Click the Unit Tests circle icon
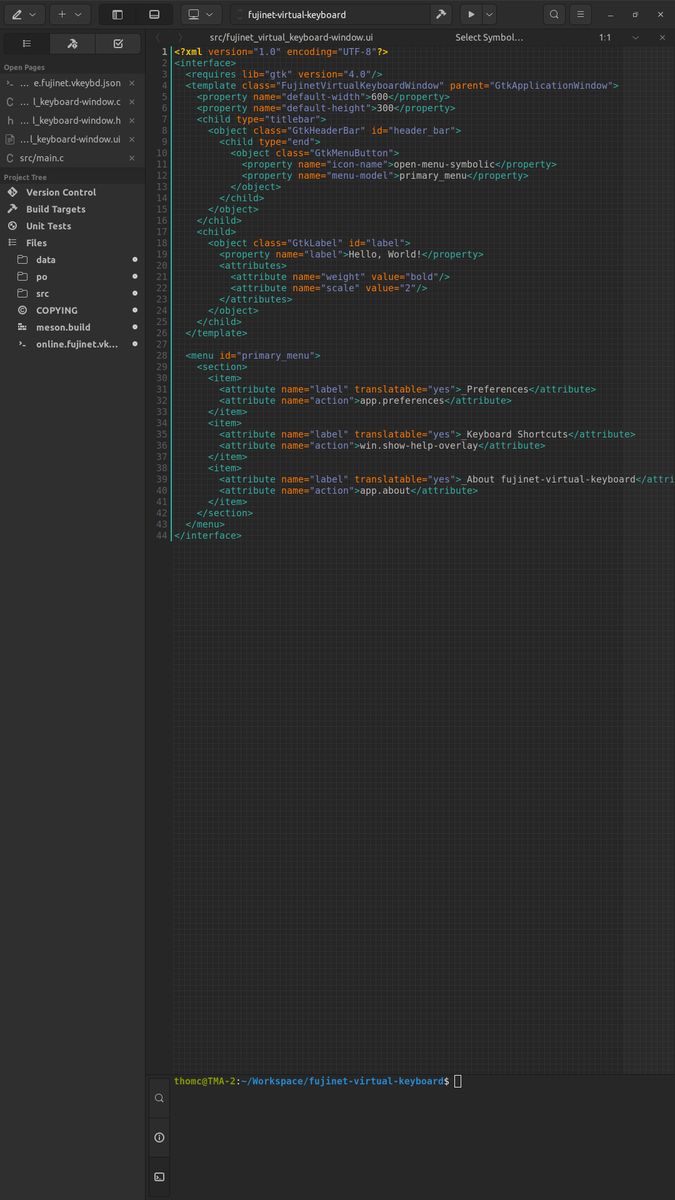 coord(13,226)
